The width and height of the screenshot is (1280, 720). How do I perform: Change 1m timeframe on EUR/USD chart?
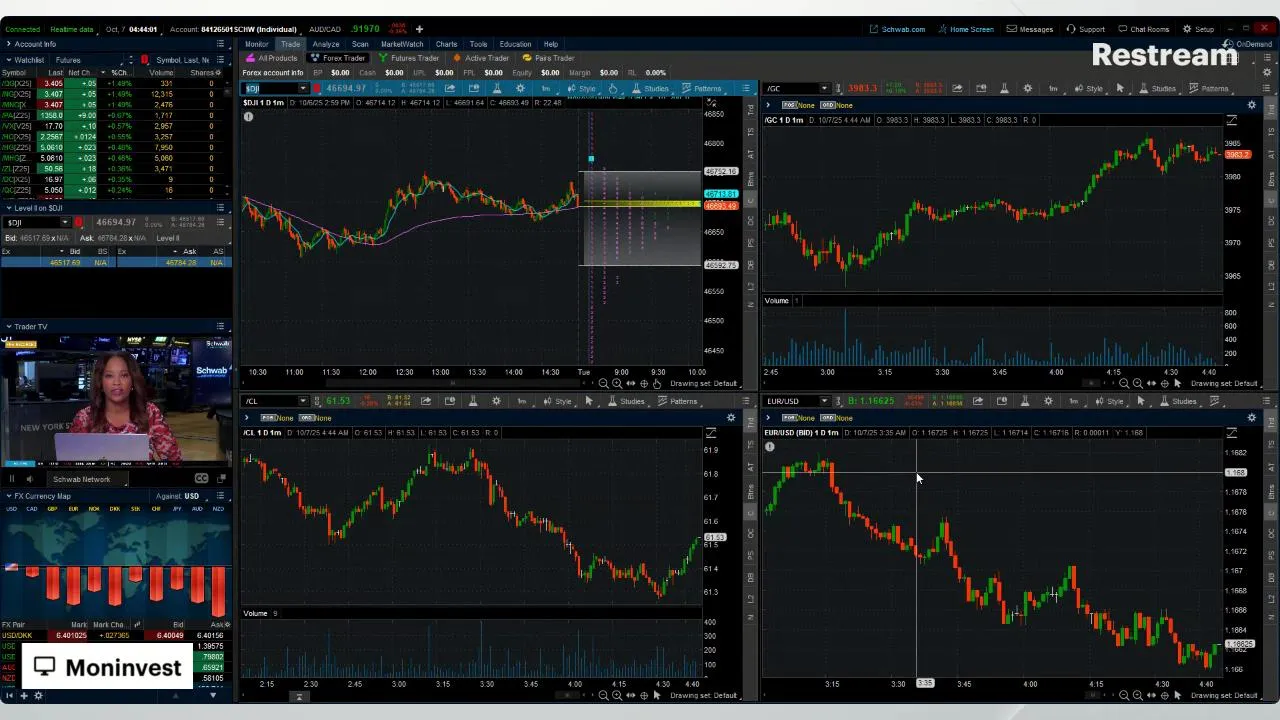[x=1073, y=401]
